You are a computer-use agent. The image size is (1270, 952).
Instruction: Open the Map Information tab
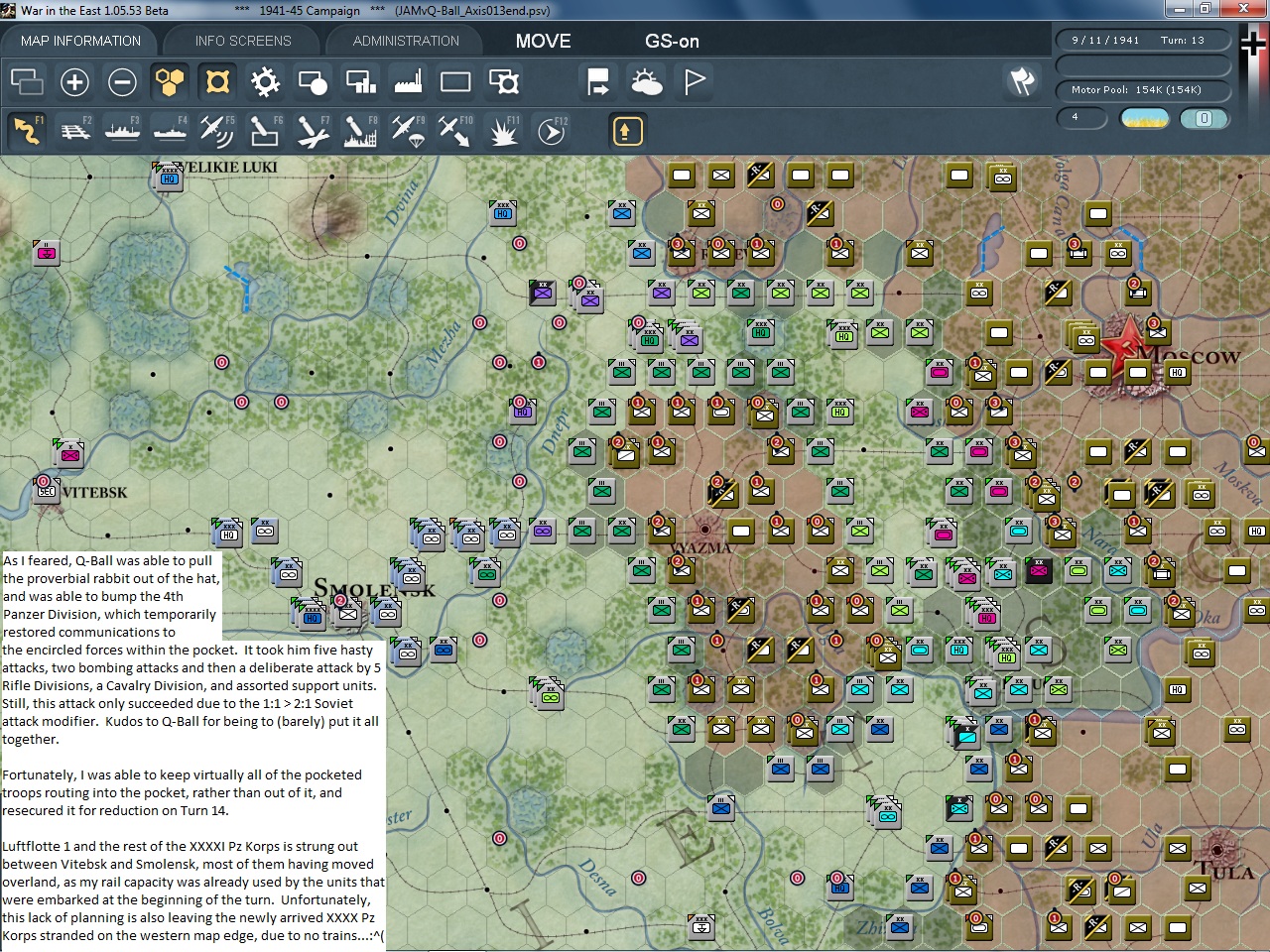[x=80, y=41]
